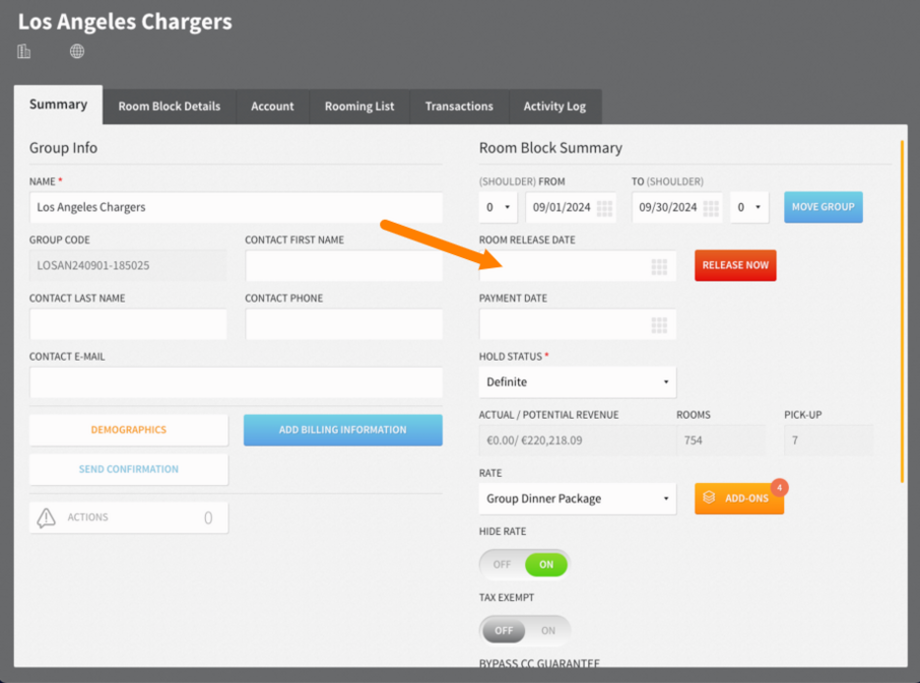Click the Rooms value 754
The width and height of the screenshot is (920, 683).
tap(693, 441)
